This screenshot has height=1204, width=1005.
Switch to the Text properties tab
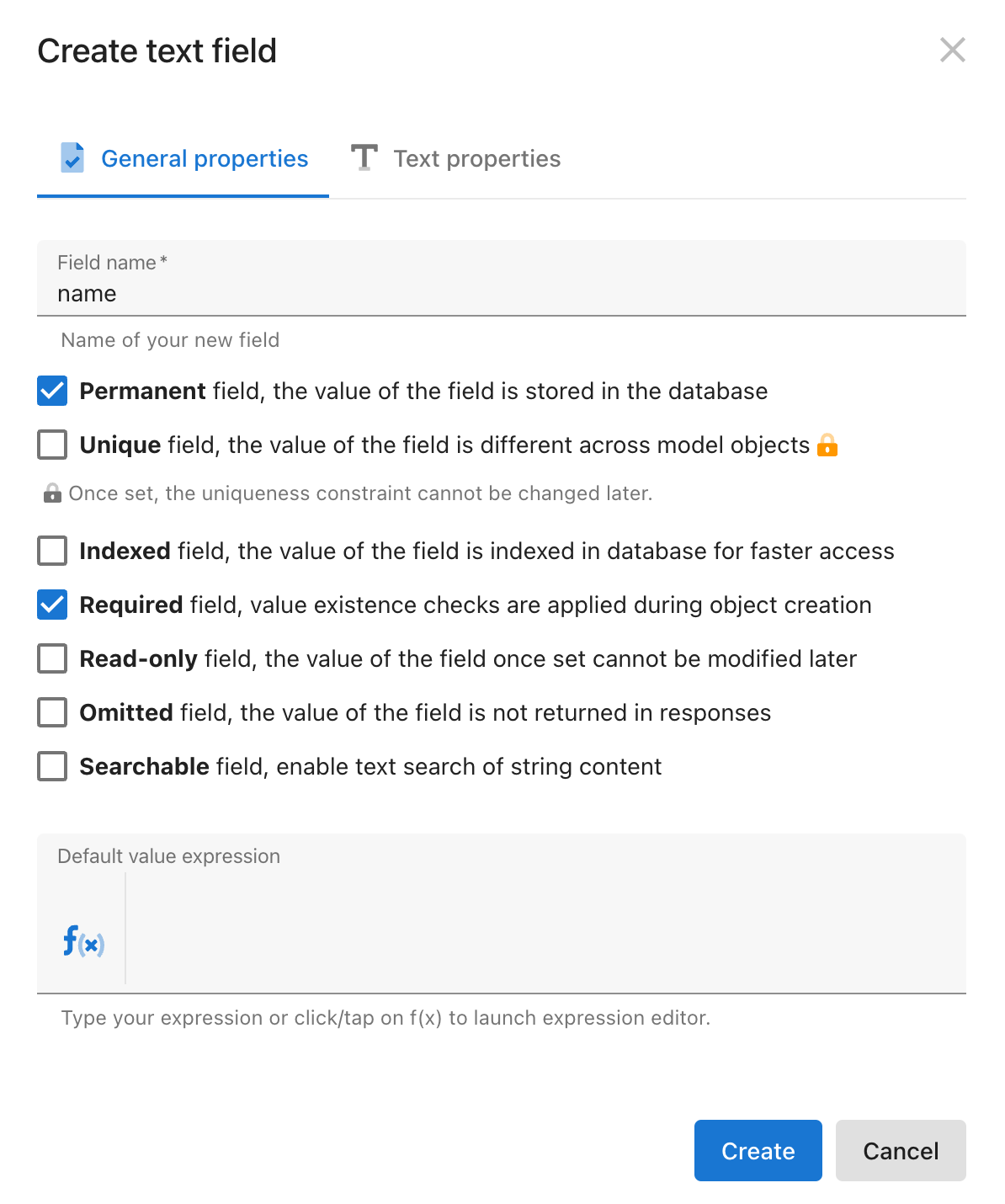[477, 158]
